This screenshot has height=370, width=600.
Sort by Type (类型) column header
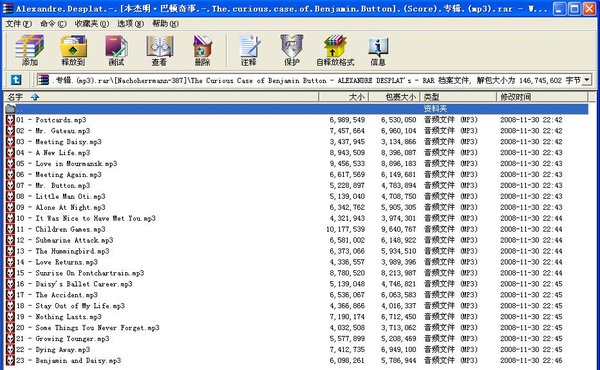point(458,97)
